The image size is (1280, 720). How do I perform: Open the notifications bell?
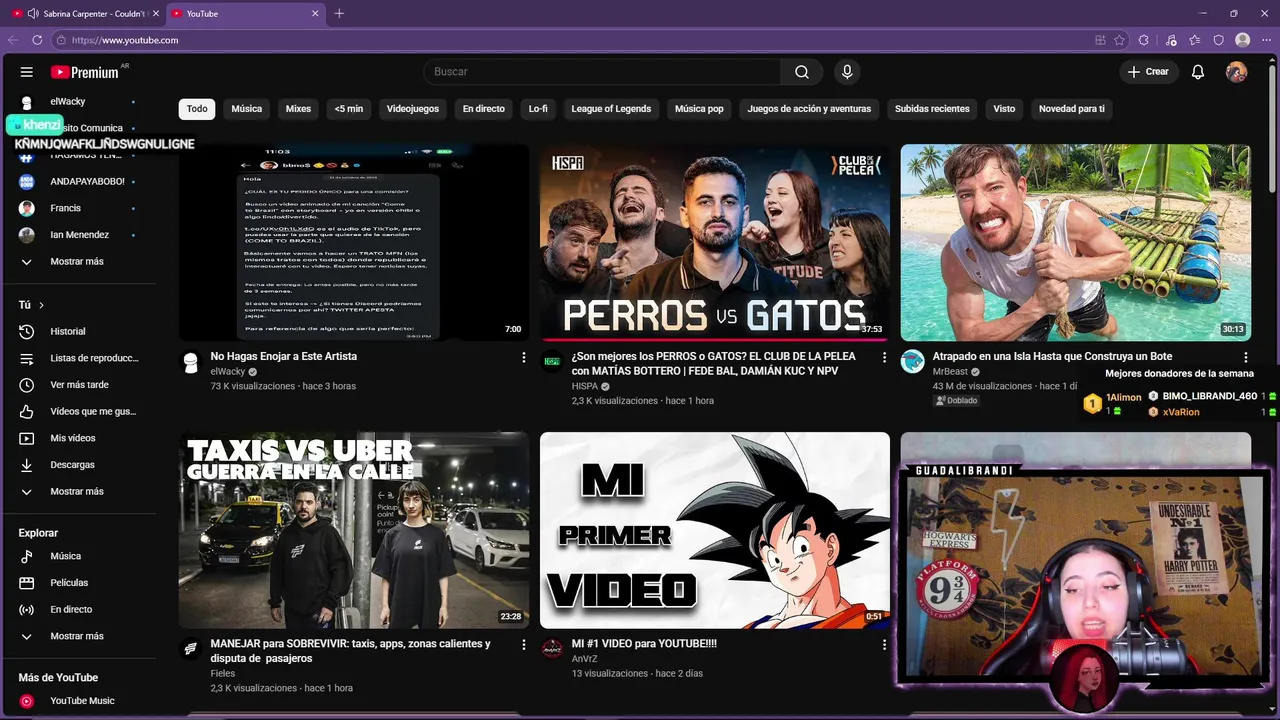click(1198, 72)
